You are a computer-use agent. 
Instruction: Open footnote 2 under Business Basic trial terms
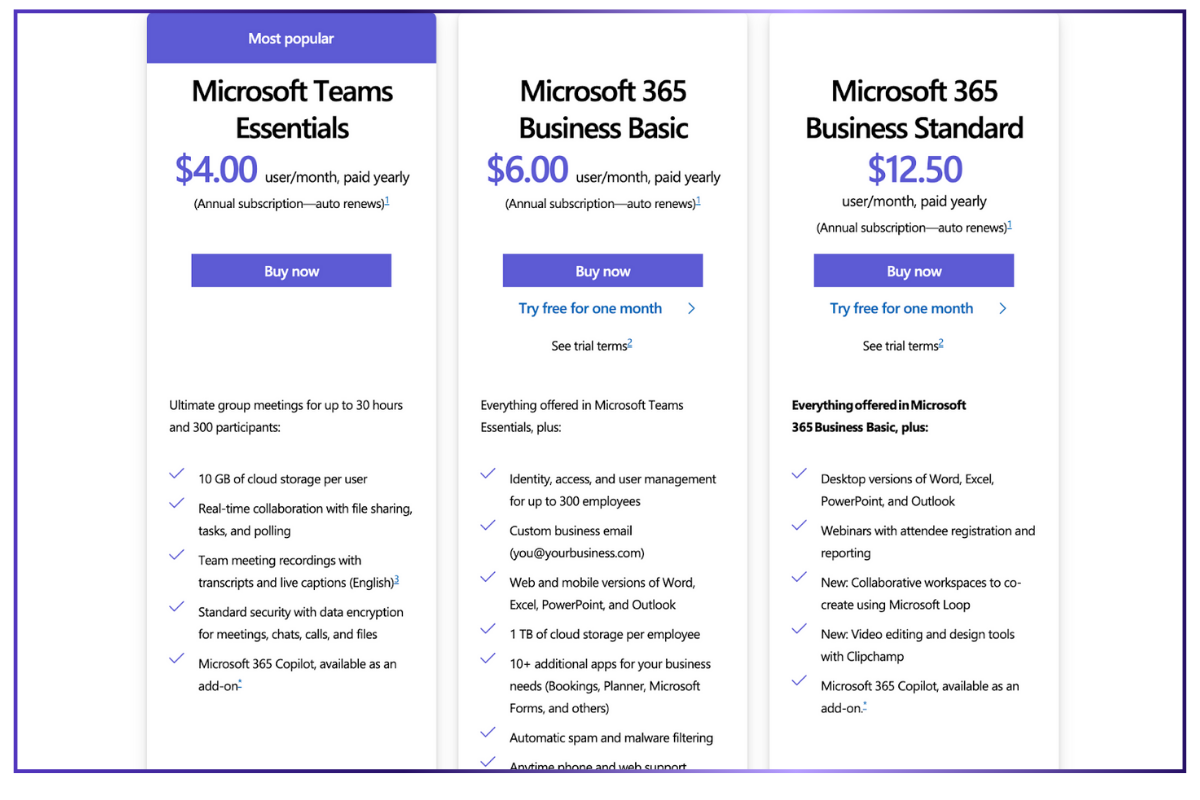coord(630,344)
